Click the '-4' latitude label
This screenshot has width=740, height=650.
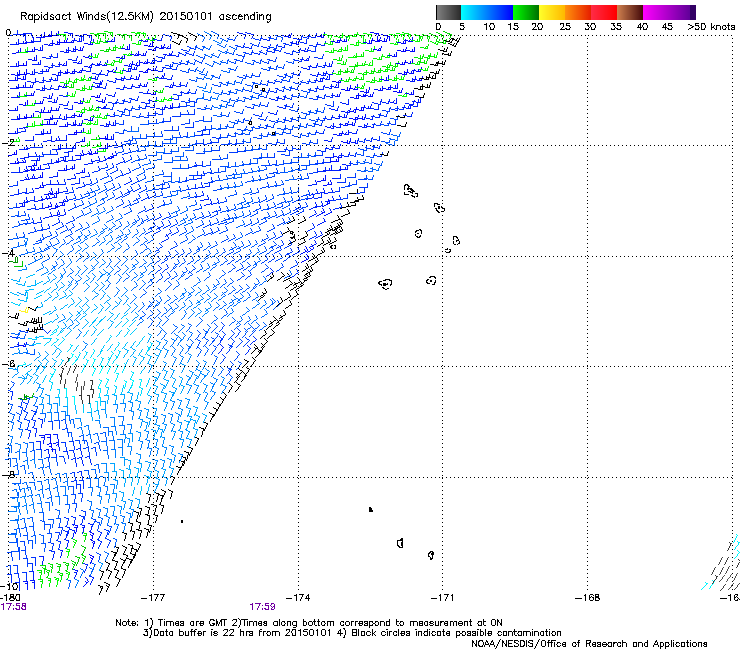click(8, 253)
